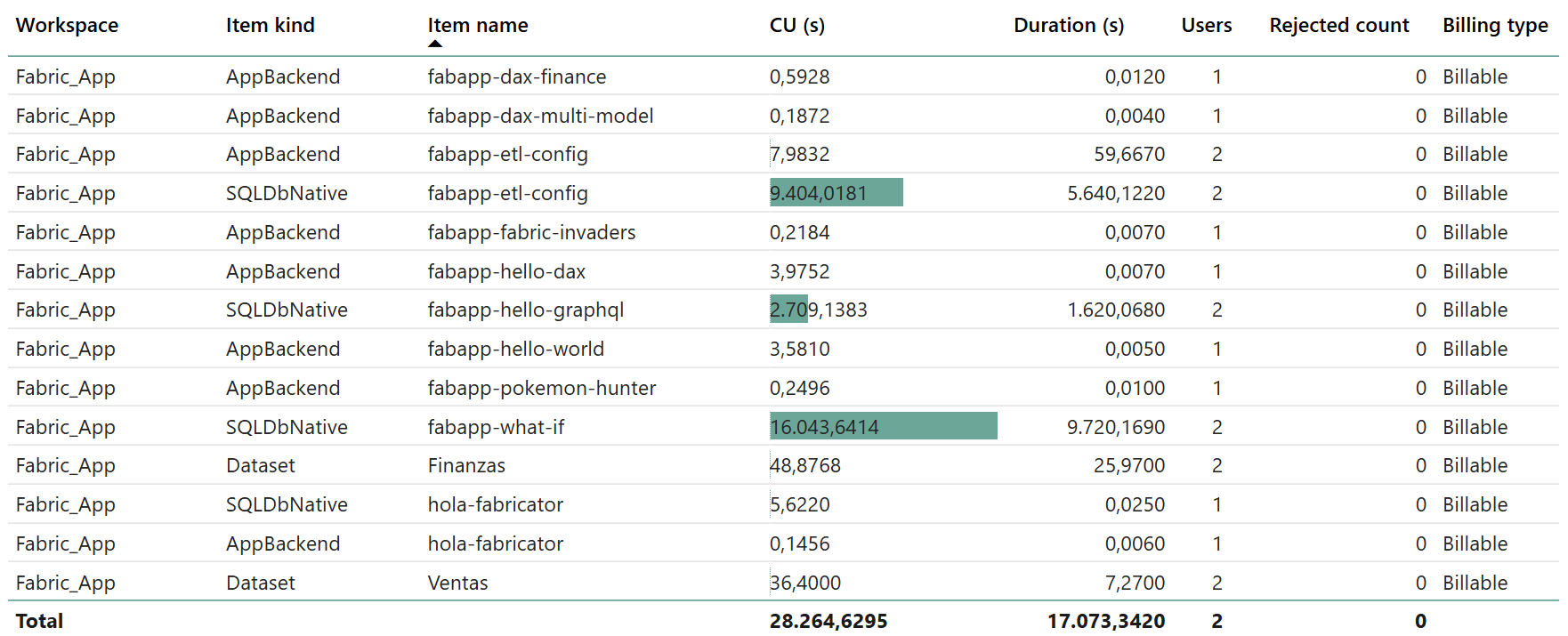Image resolution: width=1568 pixels, height=636 pixels.
Task: Select the fabapp-dax-multi-model item name
Action: tap(540, 116)
